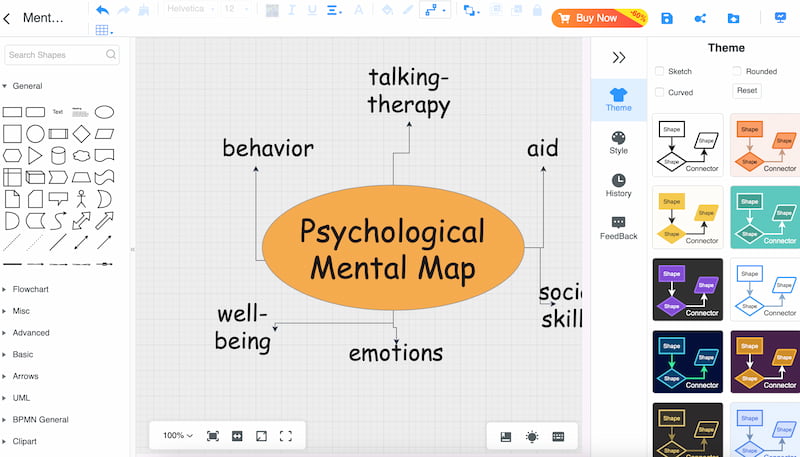Open the font size 12 dropdown
800x457 pixels.
[x=236, y=9]
